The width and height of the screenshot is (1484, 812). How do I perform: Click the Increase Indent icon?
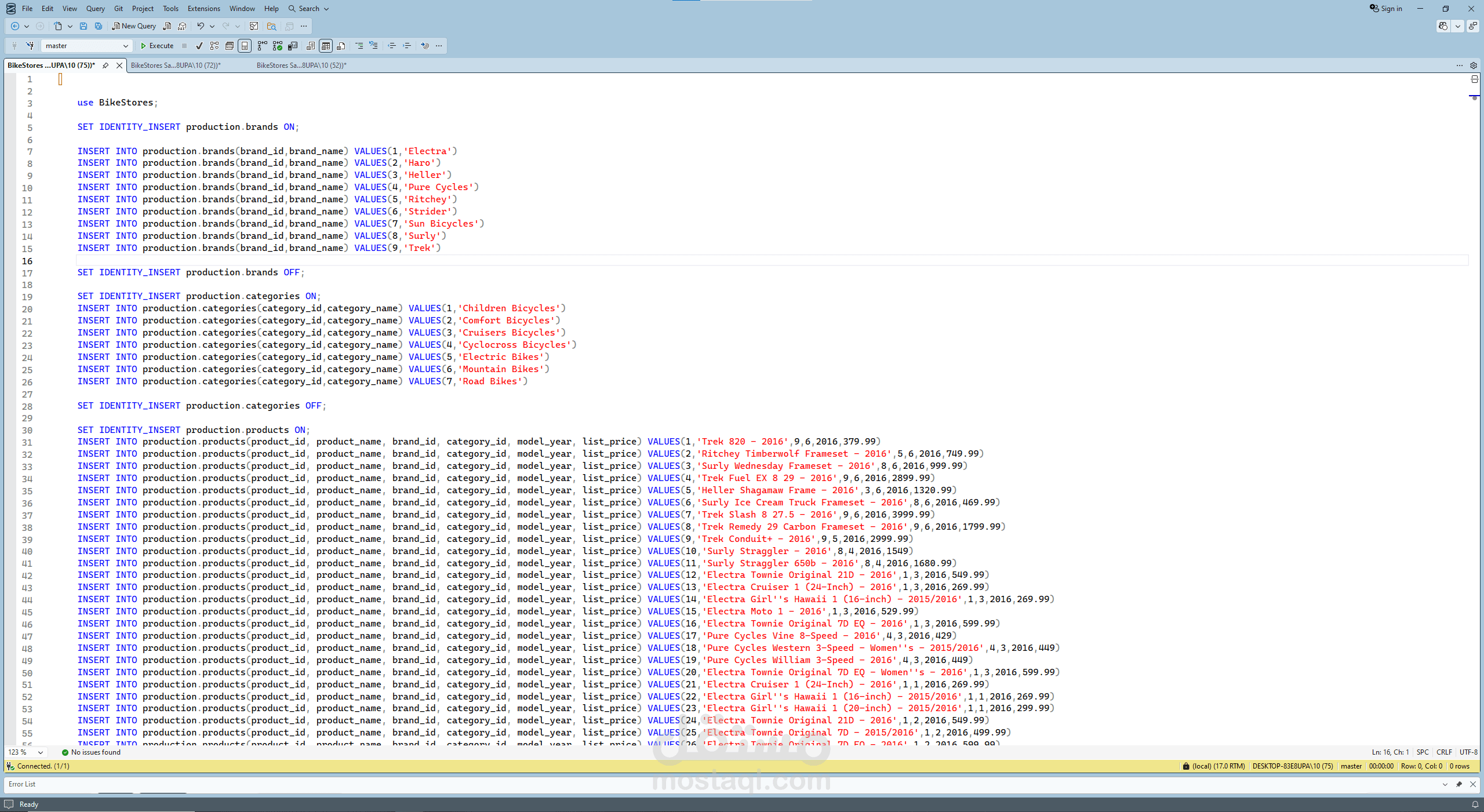(x=407, y=46)
